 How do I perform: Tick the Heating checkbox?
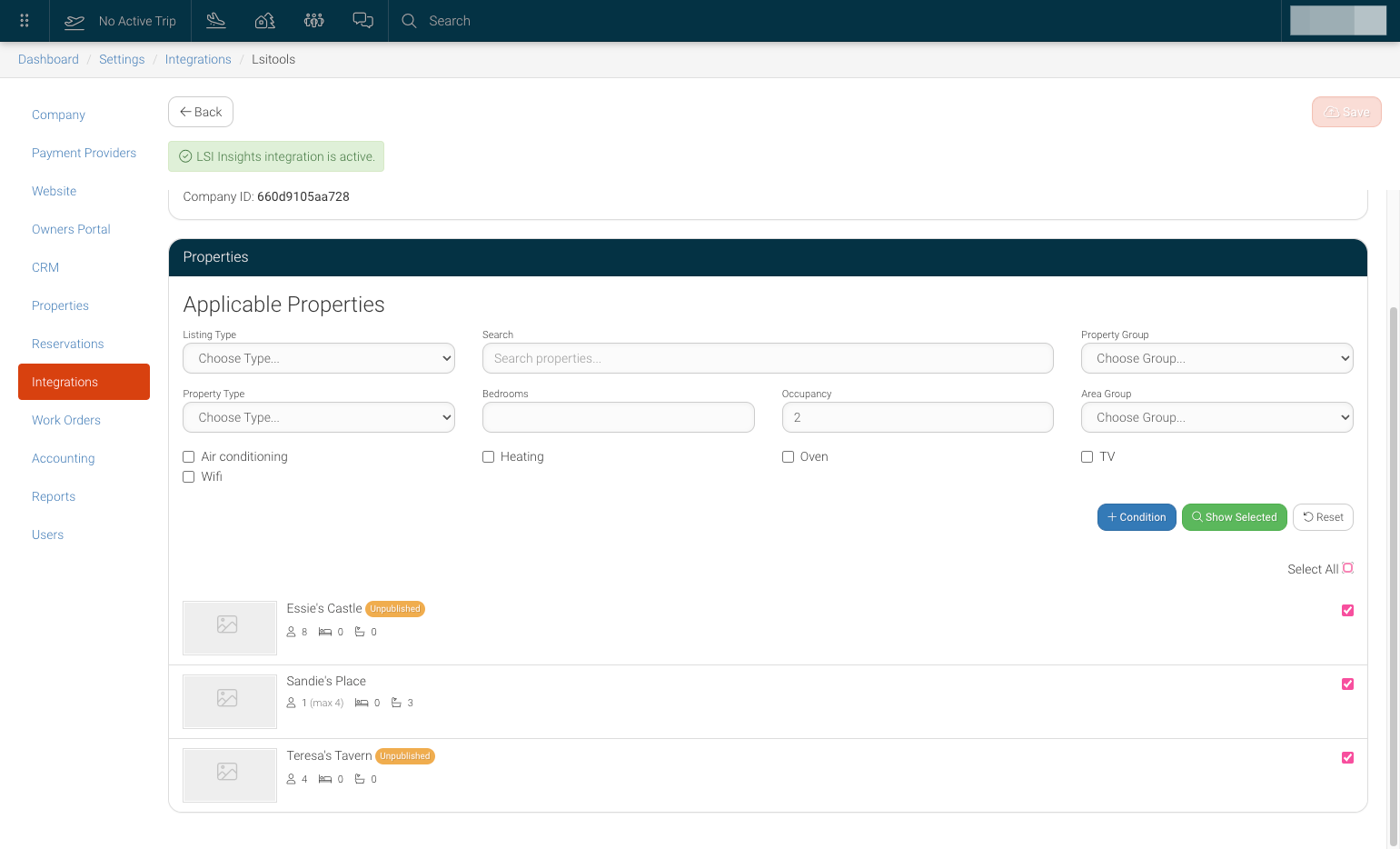tap(489, 456)
